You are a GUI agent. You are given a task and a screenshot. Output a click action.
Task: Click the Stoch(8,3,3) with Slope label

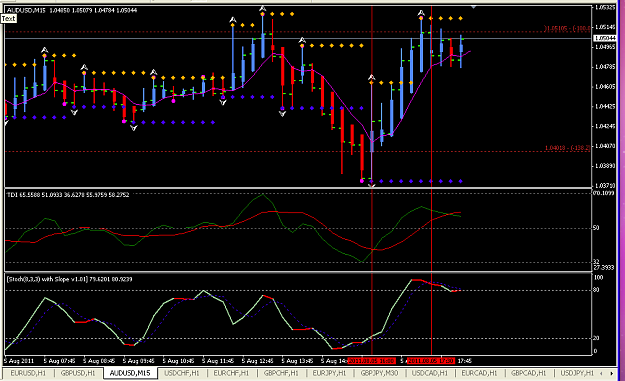(69, 279)
